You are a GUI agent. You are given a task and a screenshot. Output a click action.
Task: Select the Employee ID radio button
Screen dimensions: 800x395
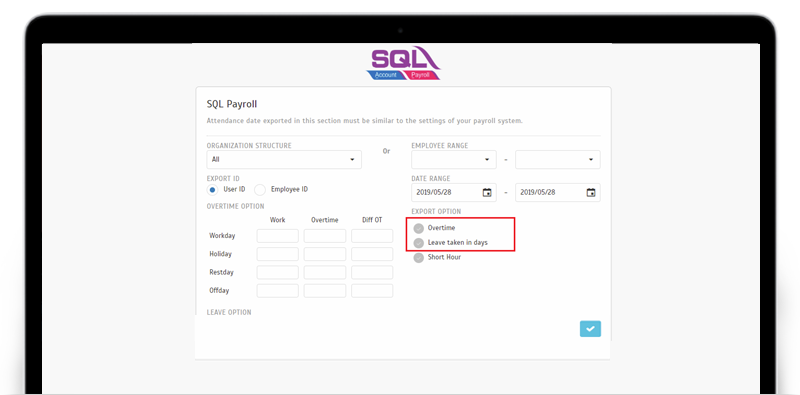260,190
